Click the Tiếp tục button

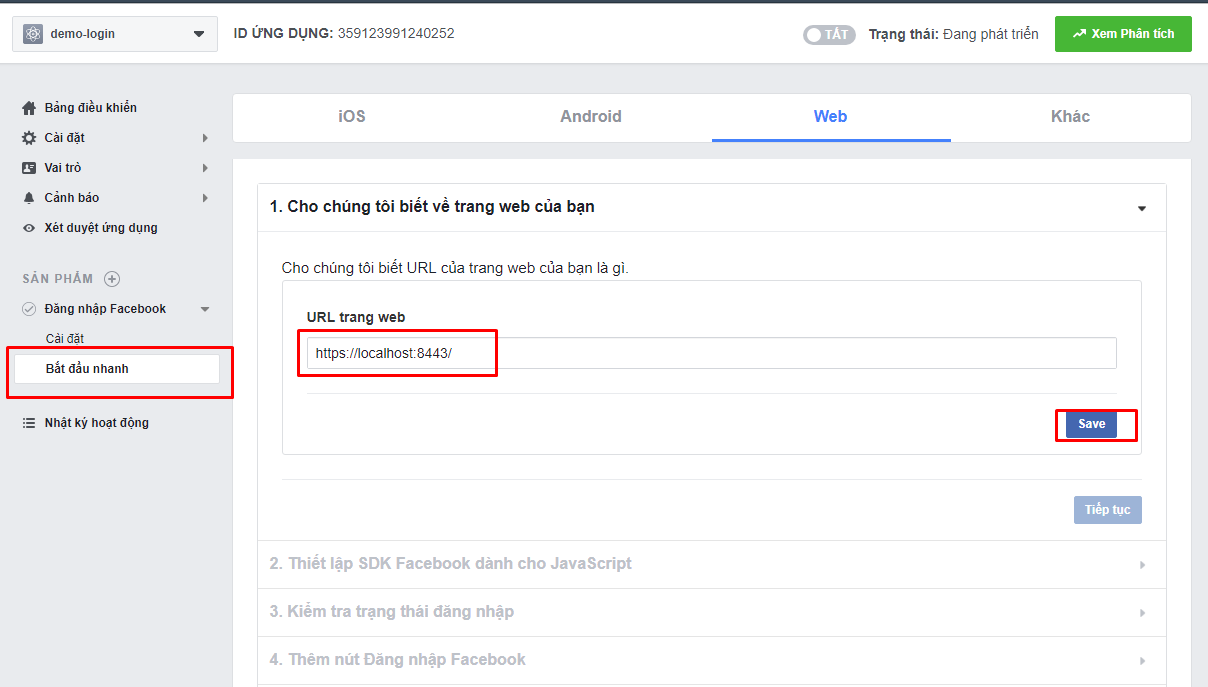coord(1108,510)
